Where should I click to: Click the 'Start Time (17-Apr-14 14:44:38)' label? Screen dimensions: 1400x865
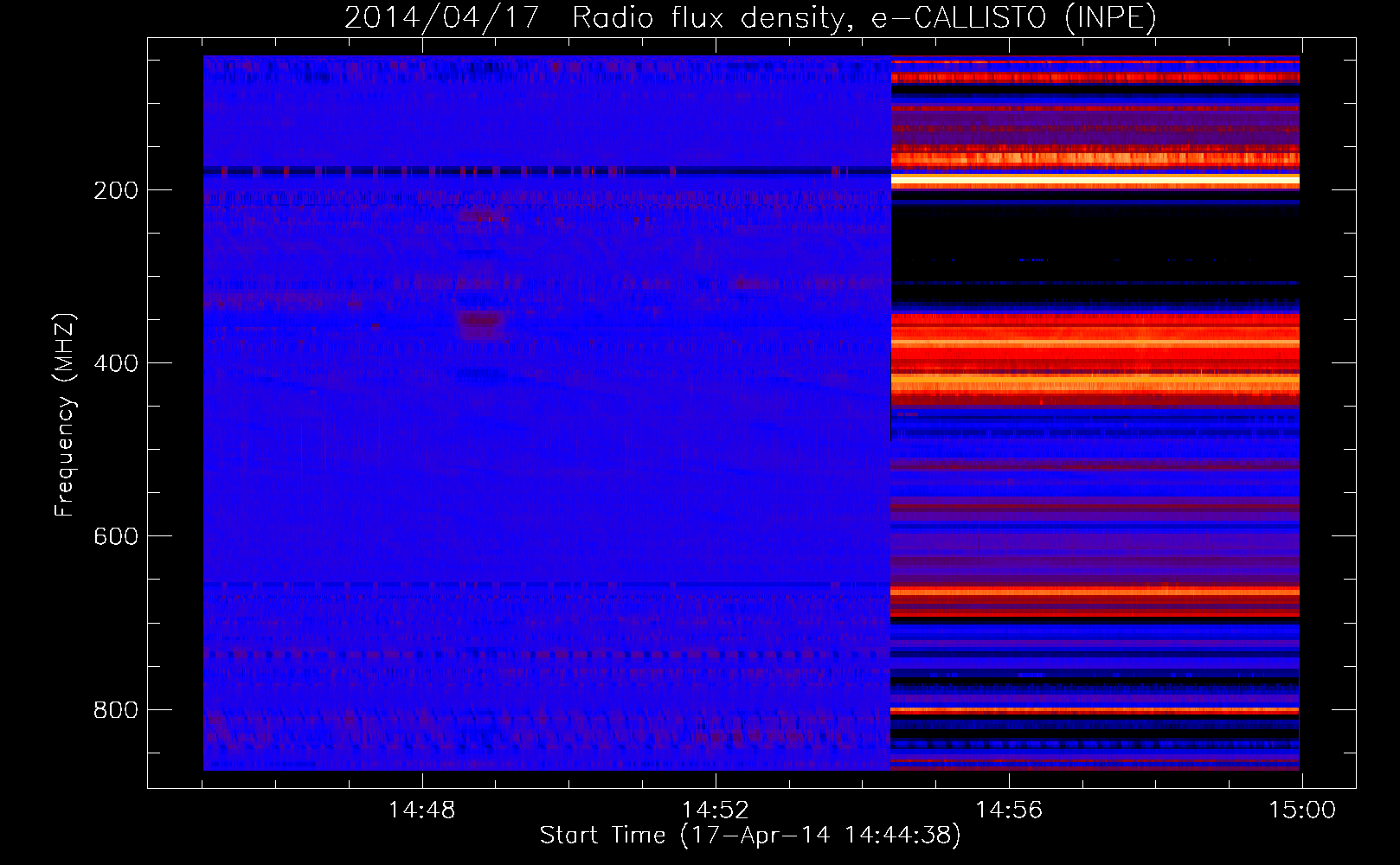pos(750,836)
